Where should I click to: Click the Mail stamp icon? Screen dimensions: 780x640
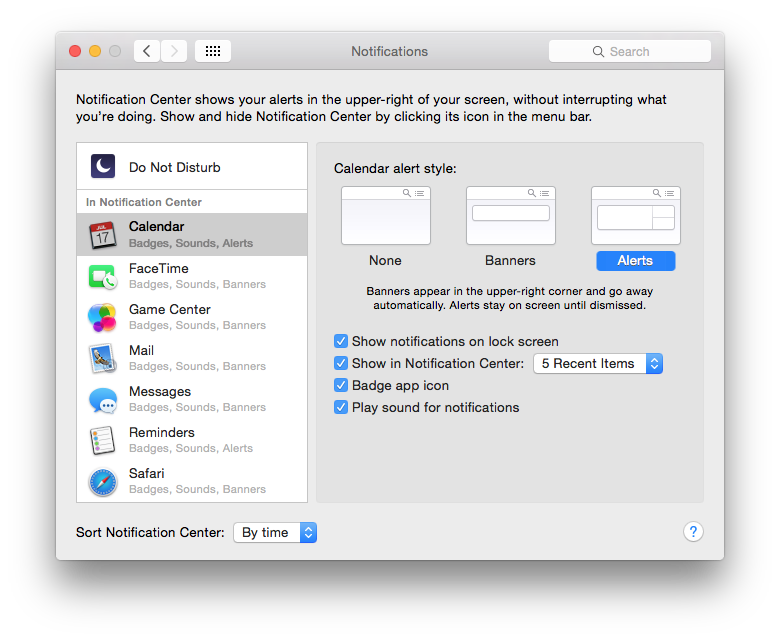click(102, 359)
